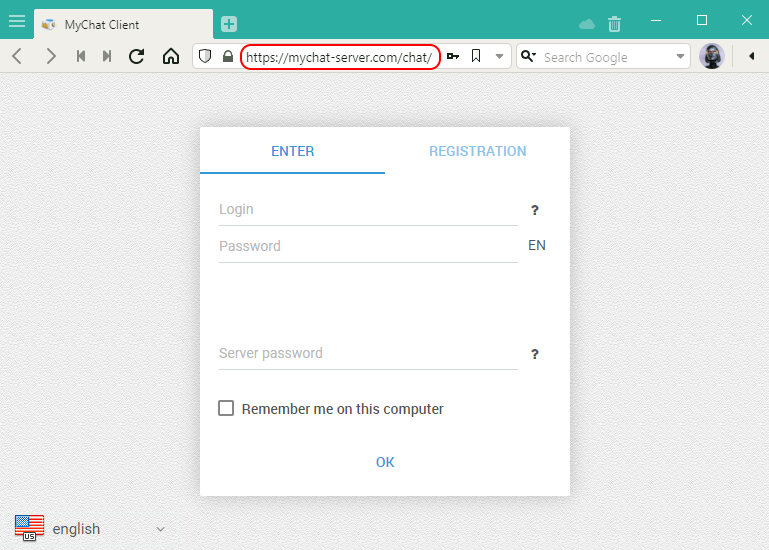Click the cloud sync icon
Screen dimensions: 769x550
[x=587, y=24]
